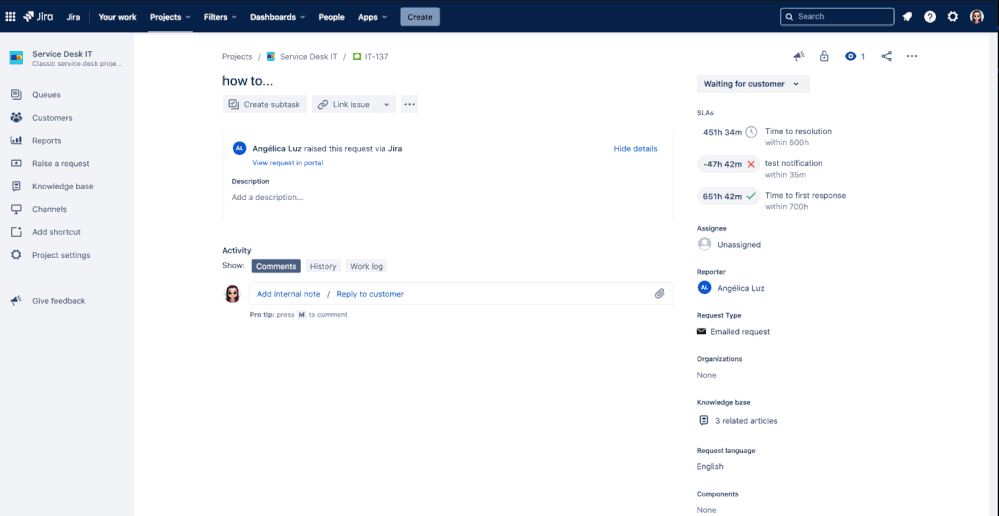This screenshot has height=516, width=999.
Task: Open the help question mark icon
Action: (930, 17)
